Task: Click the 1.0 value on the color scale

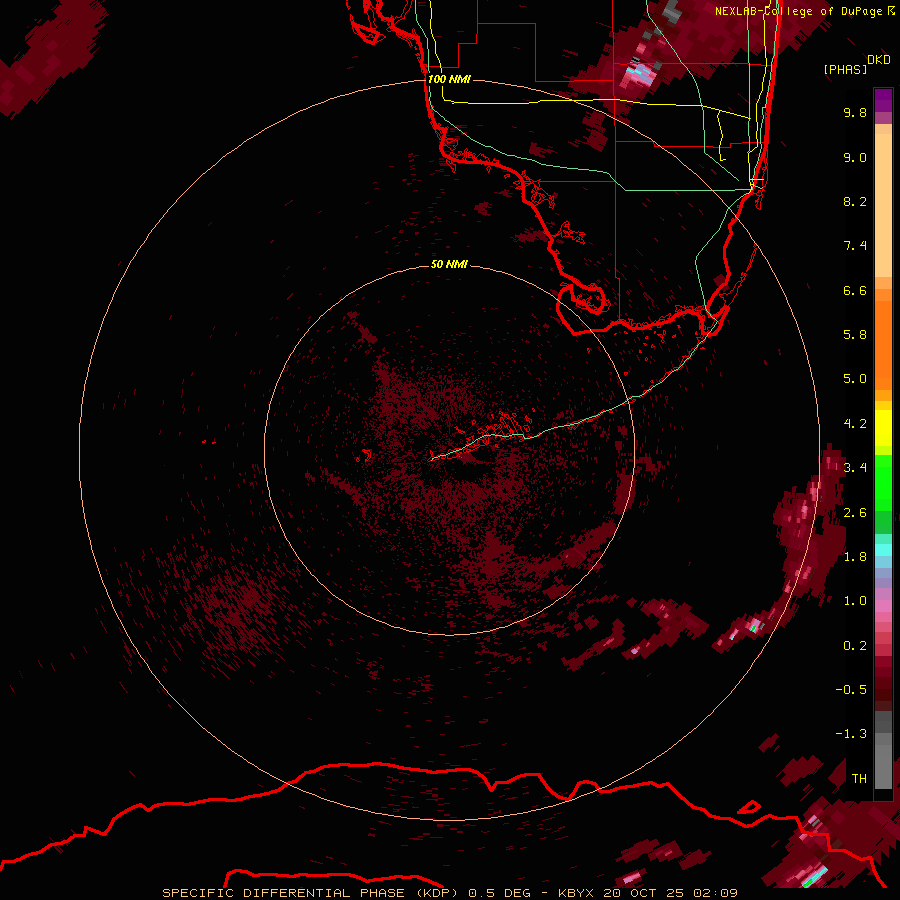Action: click(855, 601)
